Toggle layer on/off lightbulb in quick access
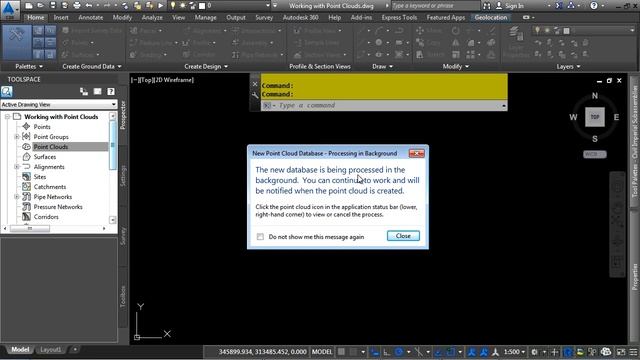 pos(173,6)
